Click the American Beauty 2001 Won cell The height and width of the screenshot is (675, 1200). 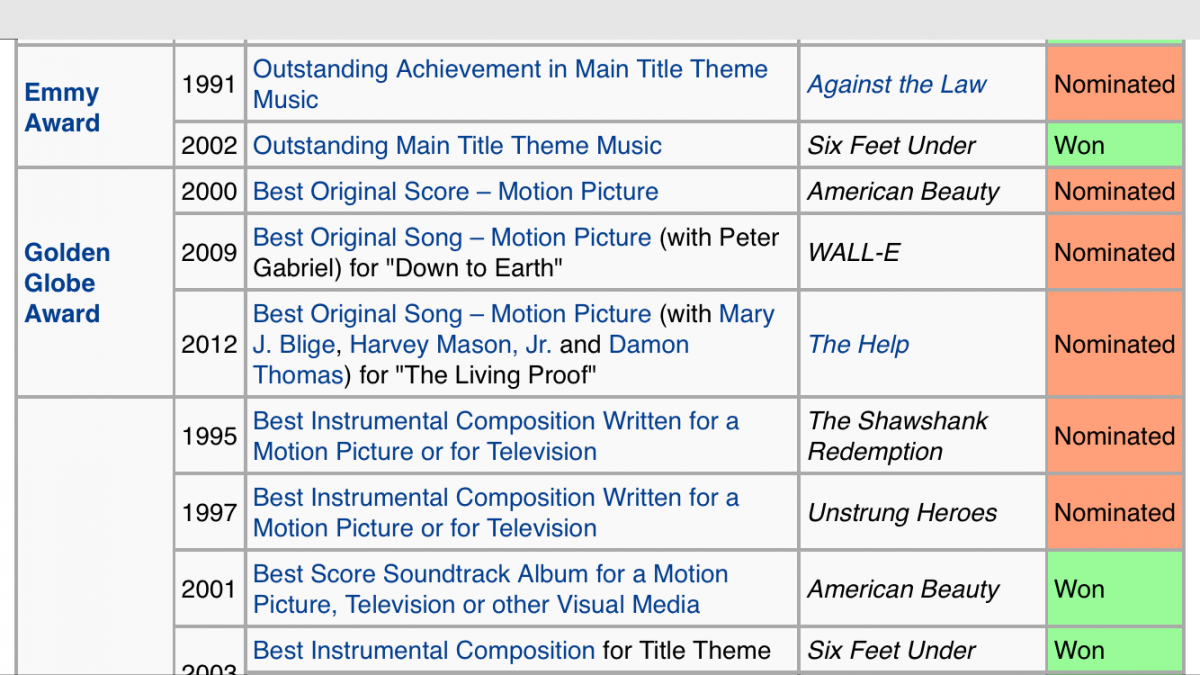(1114, 589)
